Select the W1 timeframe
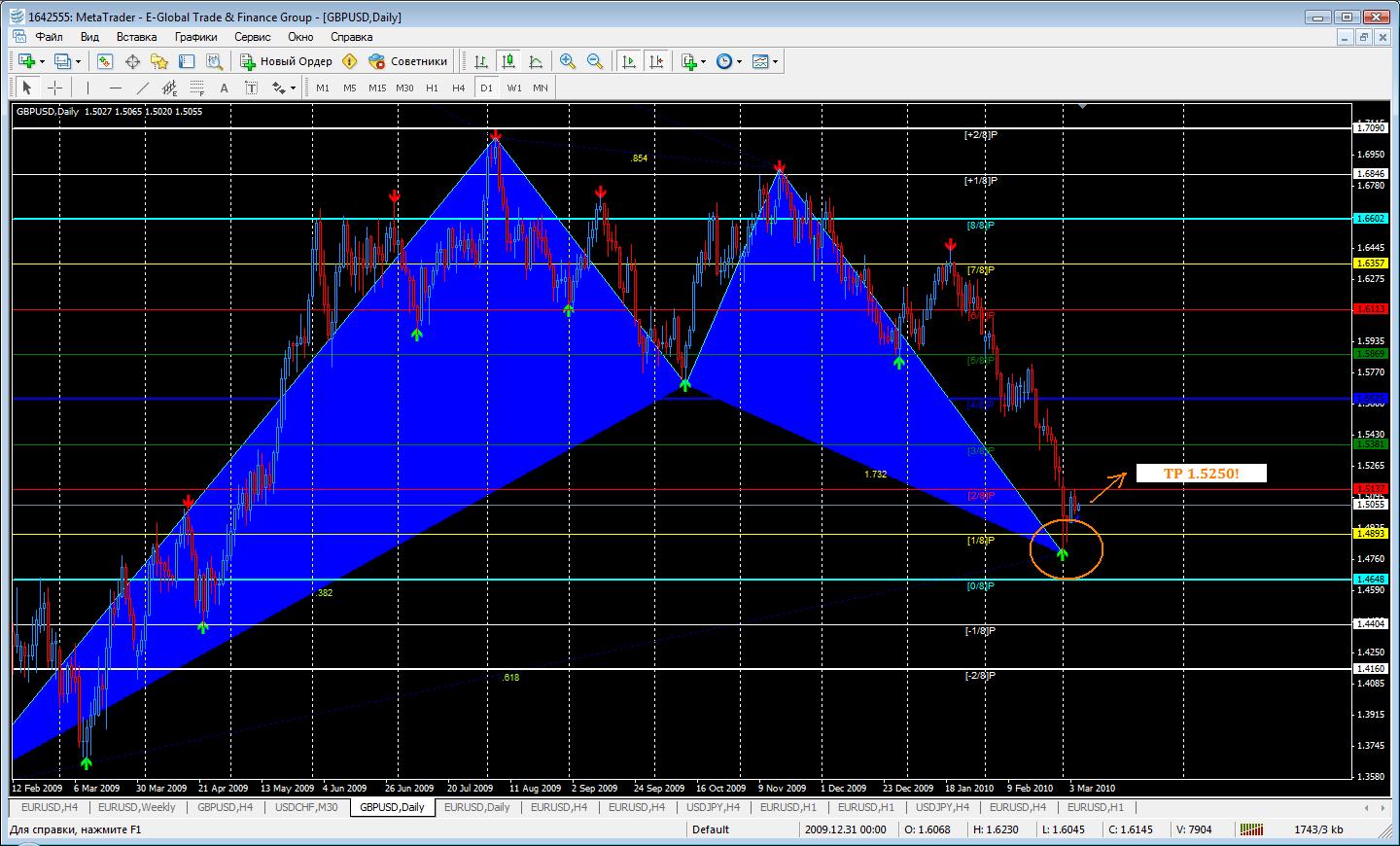1400x846 pixels. click(x=514, y=88)
